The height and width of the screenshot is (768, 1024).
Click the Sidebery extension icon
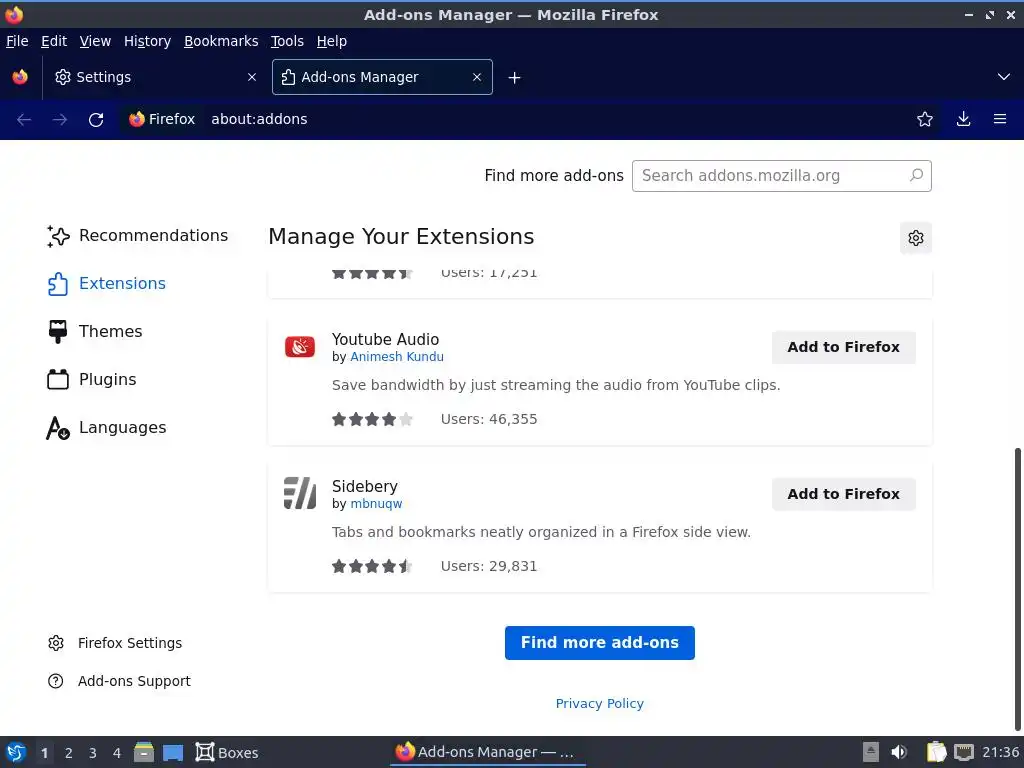(300, 493)
